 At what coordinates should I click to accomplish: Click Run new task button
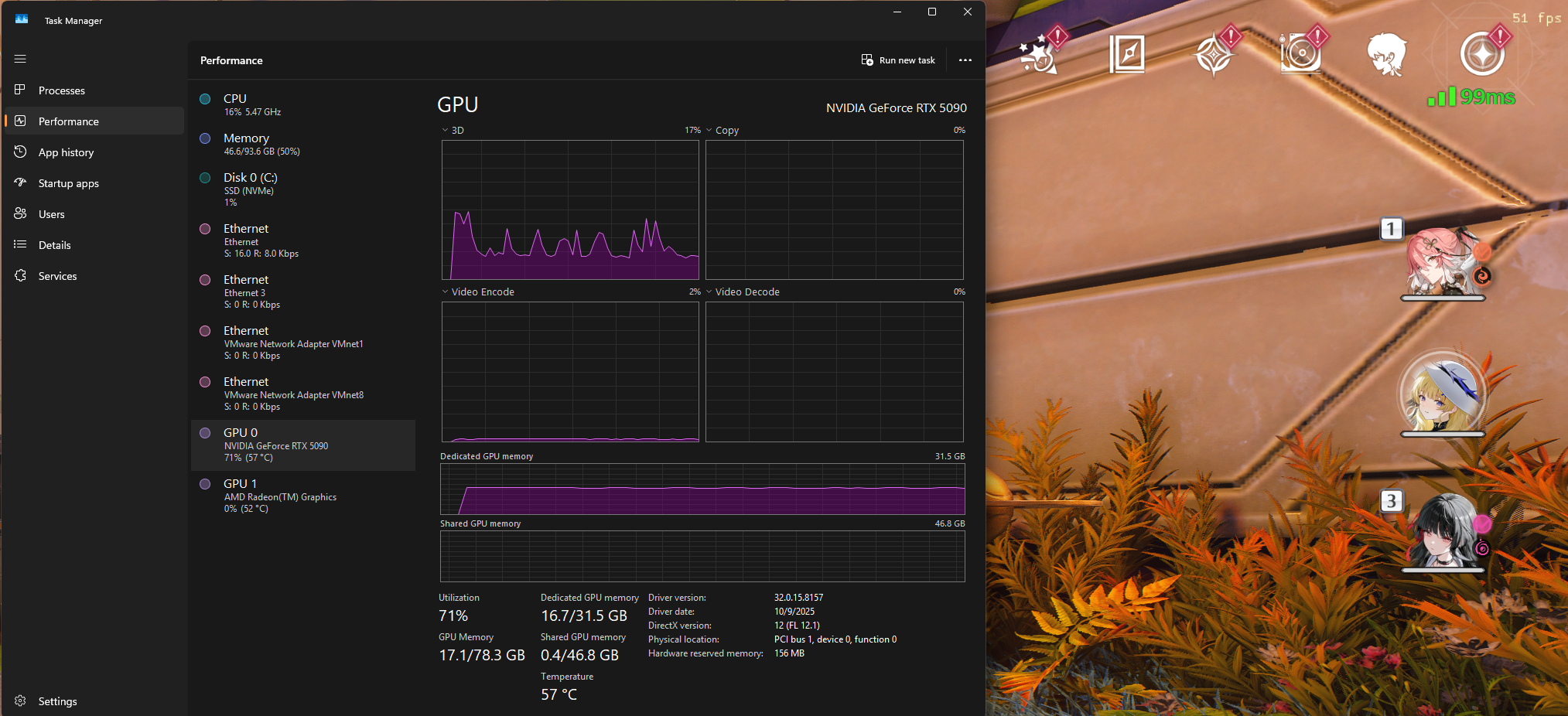(x=898, y=60)
